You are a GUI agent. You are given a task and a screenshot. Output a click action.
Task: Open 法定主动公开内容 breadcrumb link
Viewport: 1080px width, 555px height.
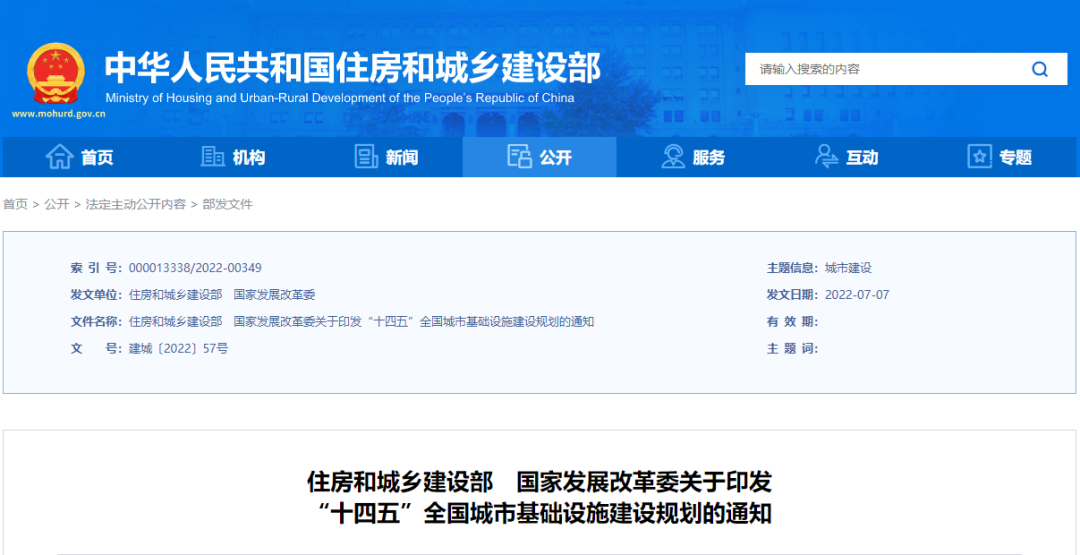(x=135, y=204)
